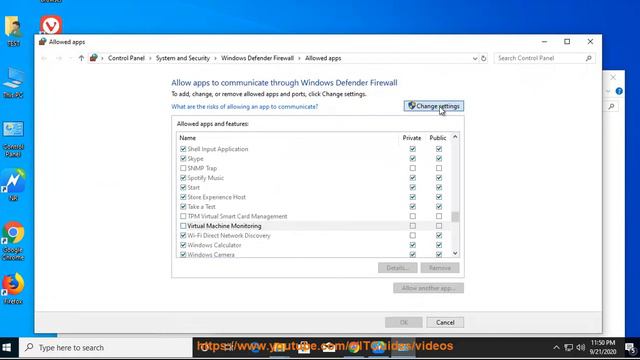
Task: Click the OK button
Action: (x=404, y=322)
